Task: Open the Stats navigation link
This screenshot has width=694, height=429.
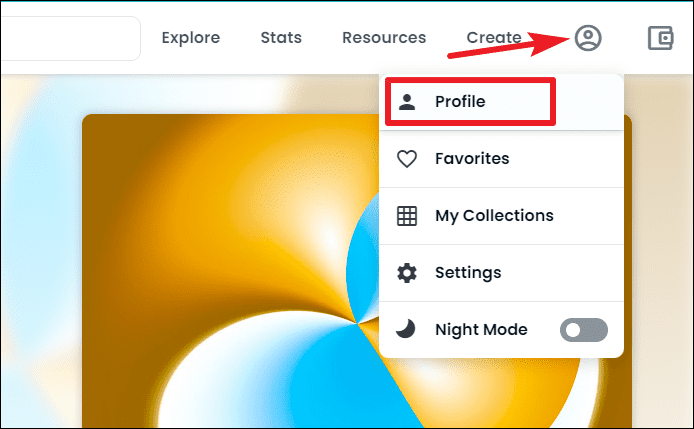Action: click(x=281, y=38)
